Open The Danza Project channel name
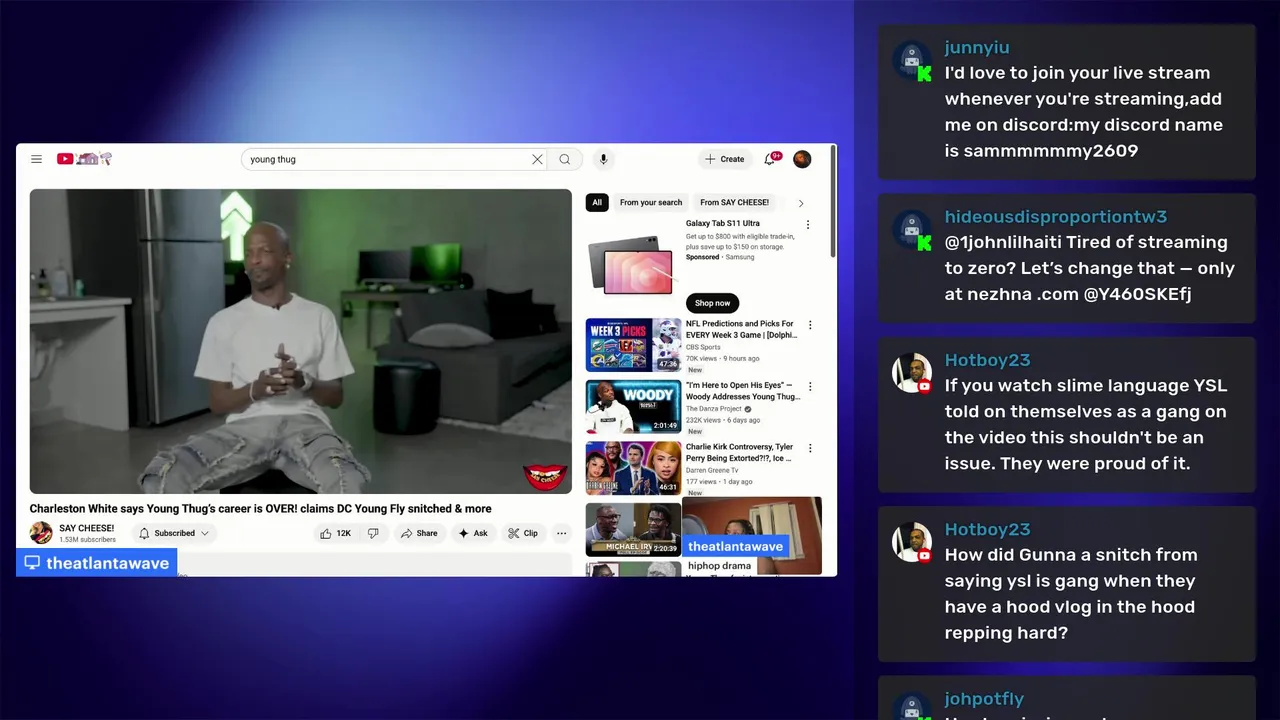1280x720 pixels. [714, 409]
